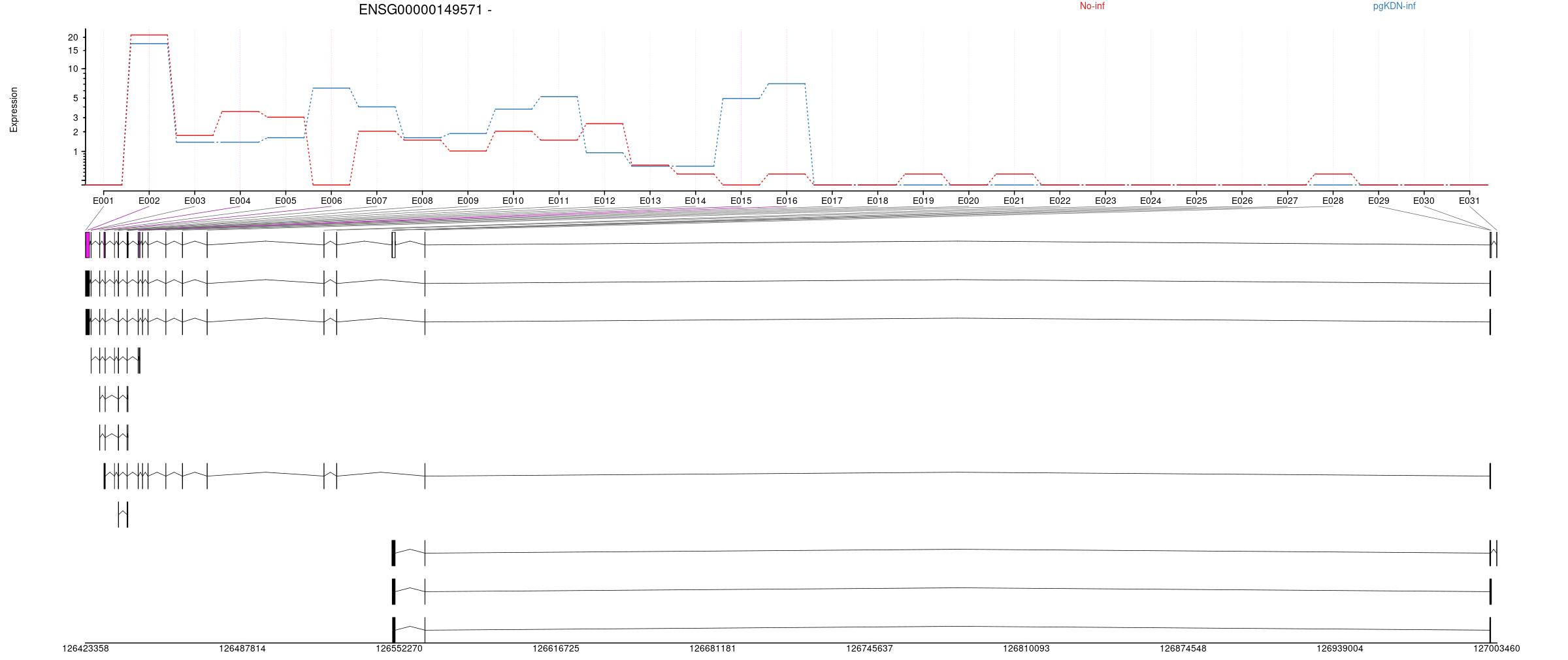This screenshot has height=660, width=1568.
Task: Click exon label E025
Action: 1196,201
